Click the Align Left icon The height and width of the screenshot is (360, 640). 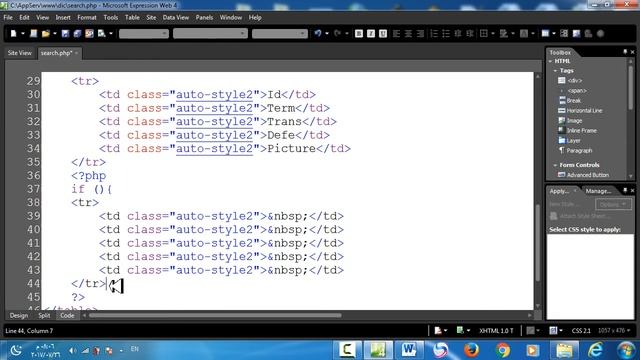tap(396, 33)
